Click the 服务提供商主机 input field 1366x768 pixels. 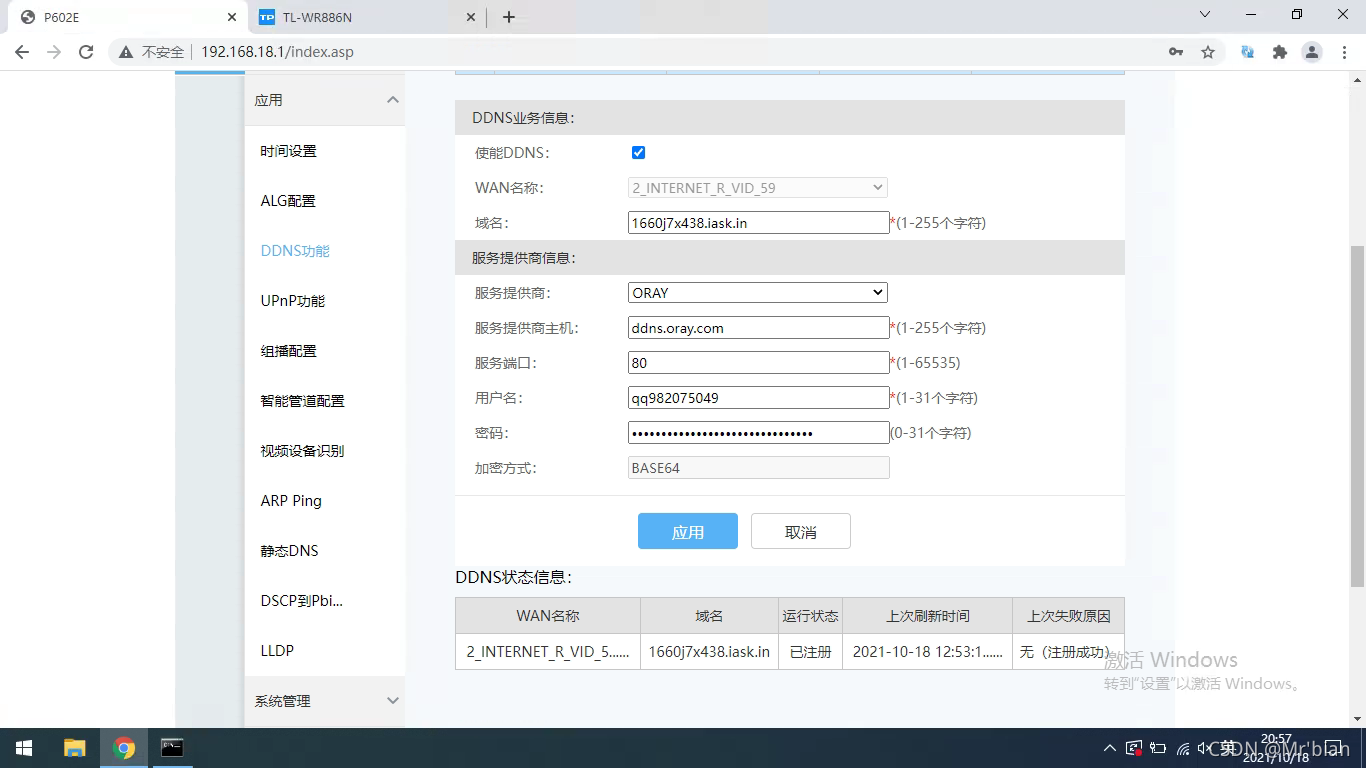[x=758, y=328]
